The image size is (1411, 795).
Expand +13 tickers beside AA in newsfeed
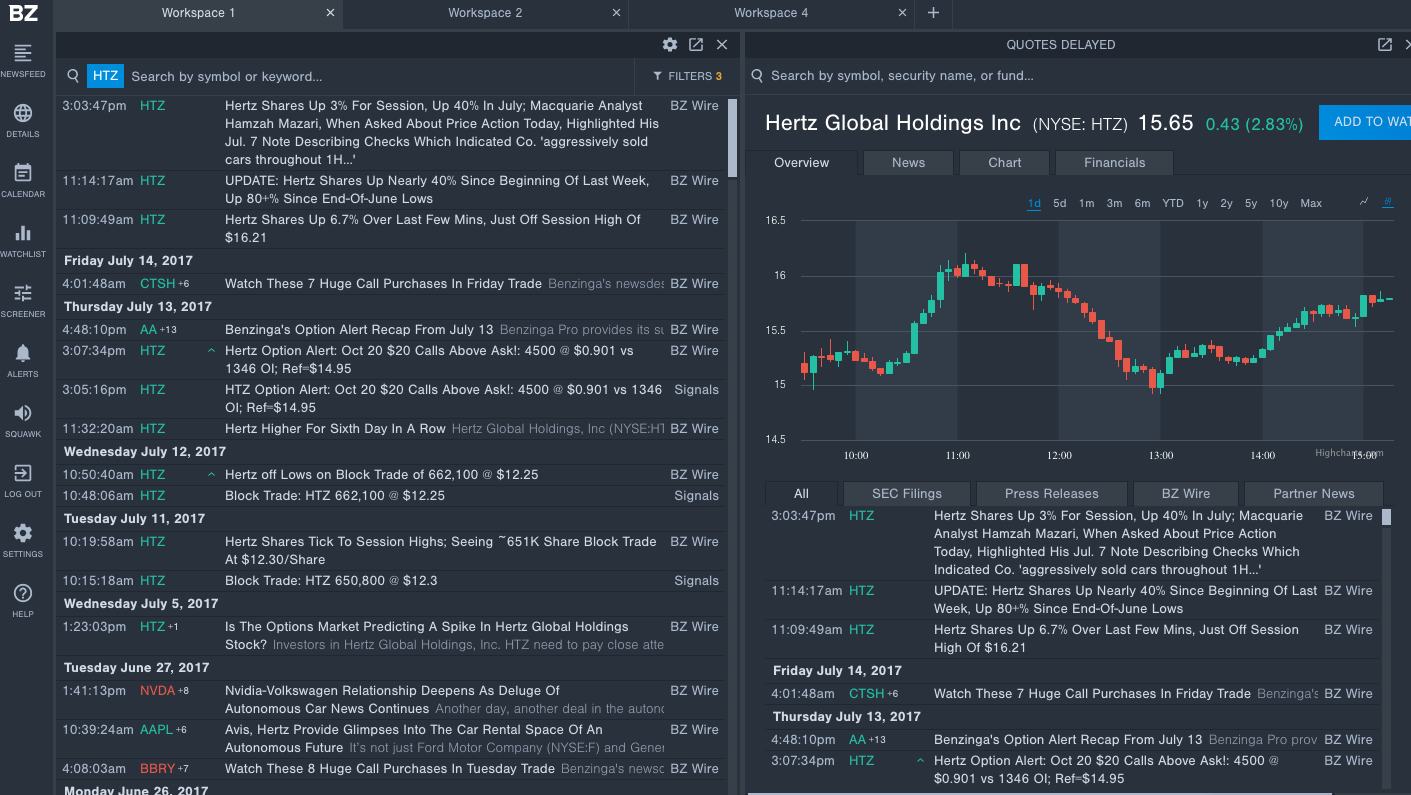168,330
